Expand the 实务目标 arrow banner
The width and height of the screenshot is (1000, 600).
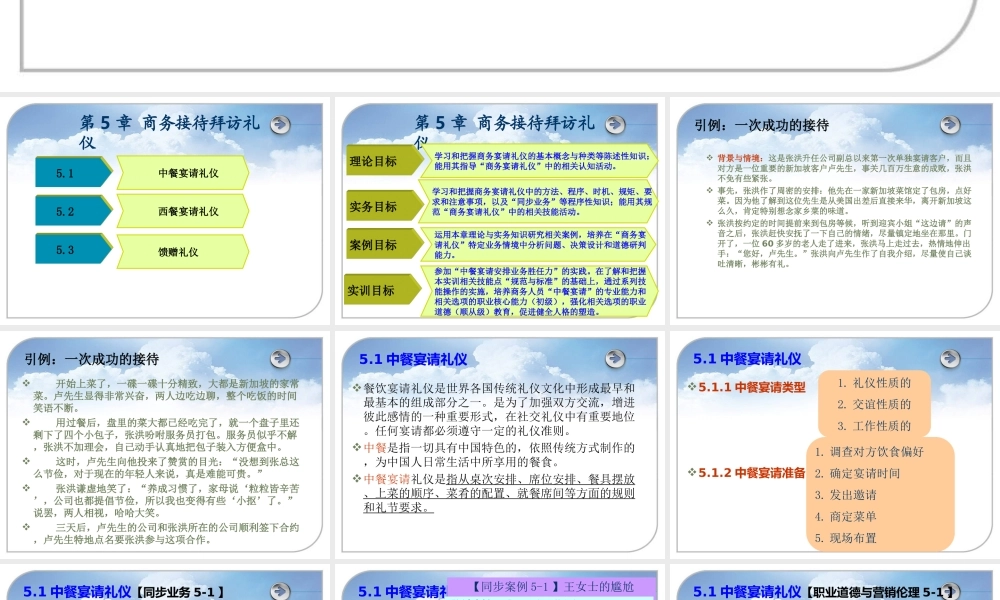[372, 207]
